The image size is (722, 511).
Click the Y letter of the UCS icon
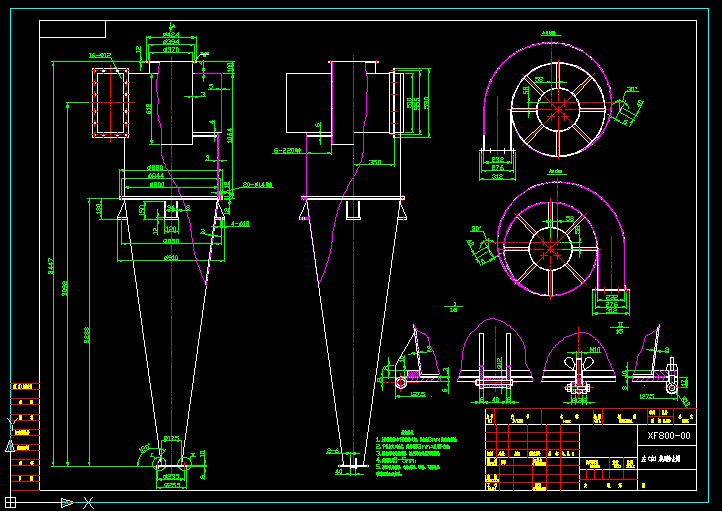[12, 424]
